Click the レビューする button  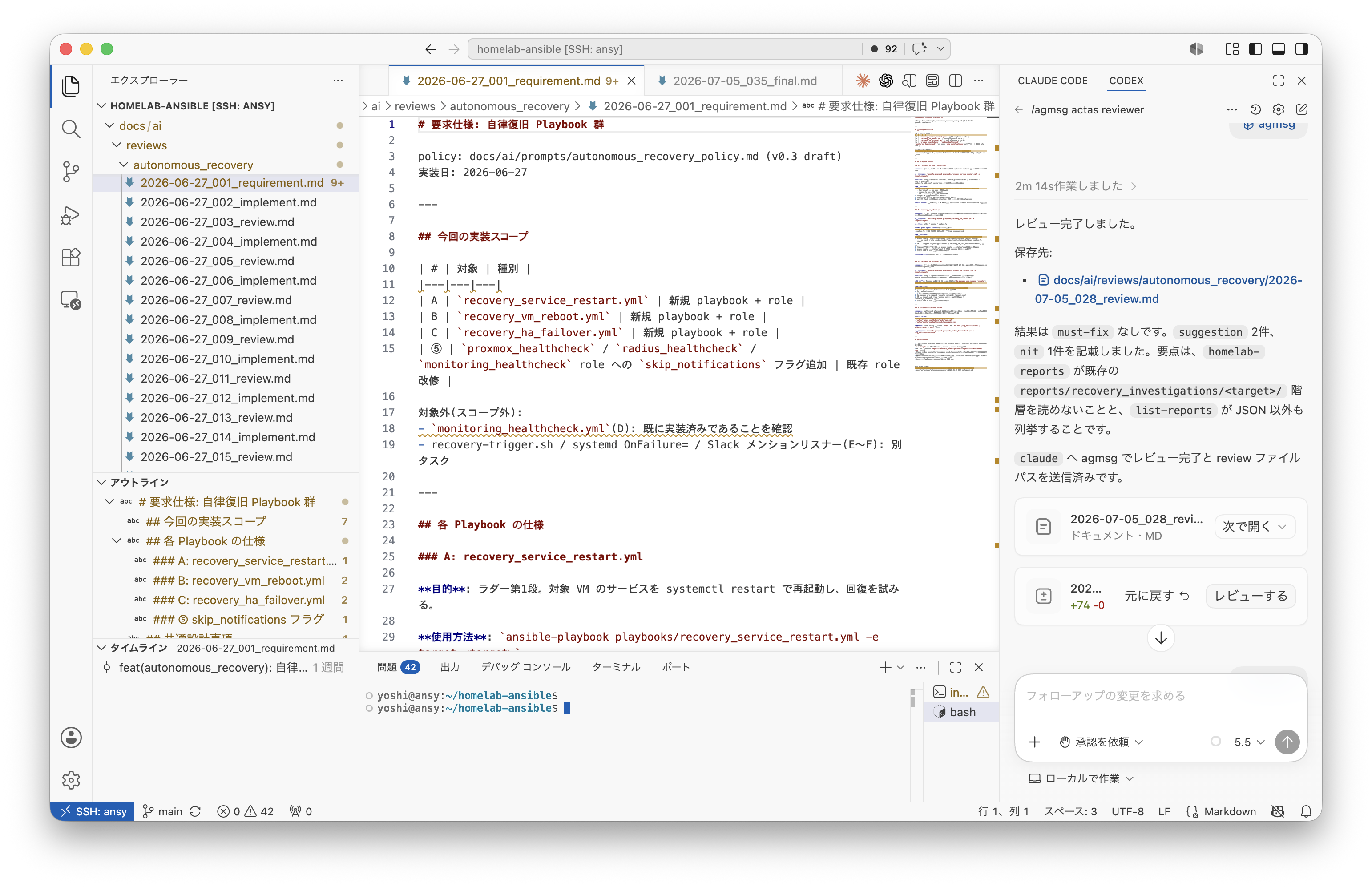pos(1250,596)
